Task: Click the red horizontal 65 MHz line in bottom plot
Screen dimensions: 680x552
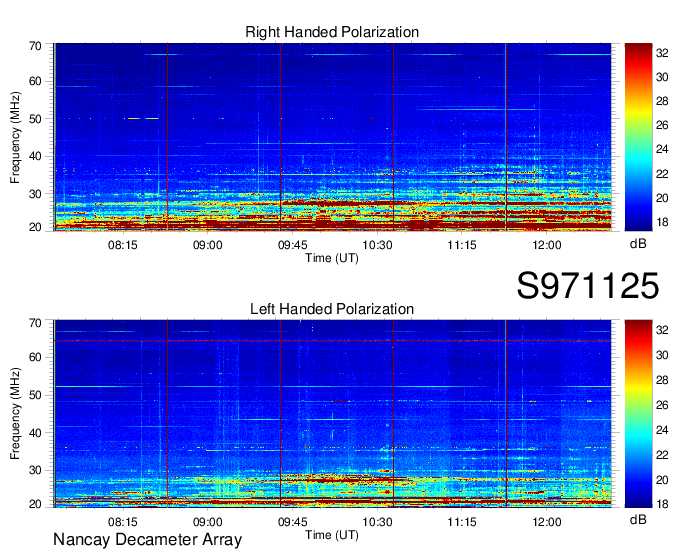Action: pyautogui.click(x=332, y=341)
